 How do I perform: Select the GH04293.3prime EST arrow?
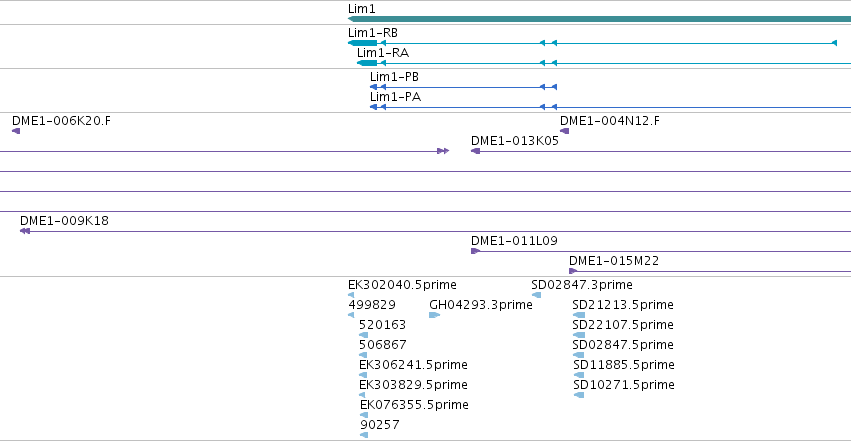coord(434,315)
